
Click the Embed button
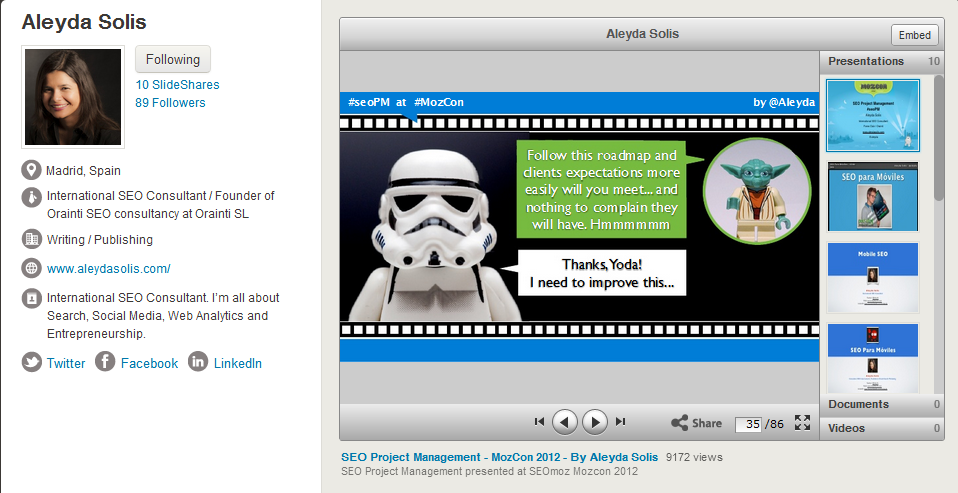[x=914, y=35]
